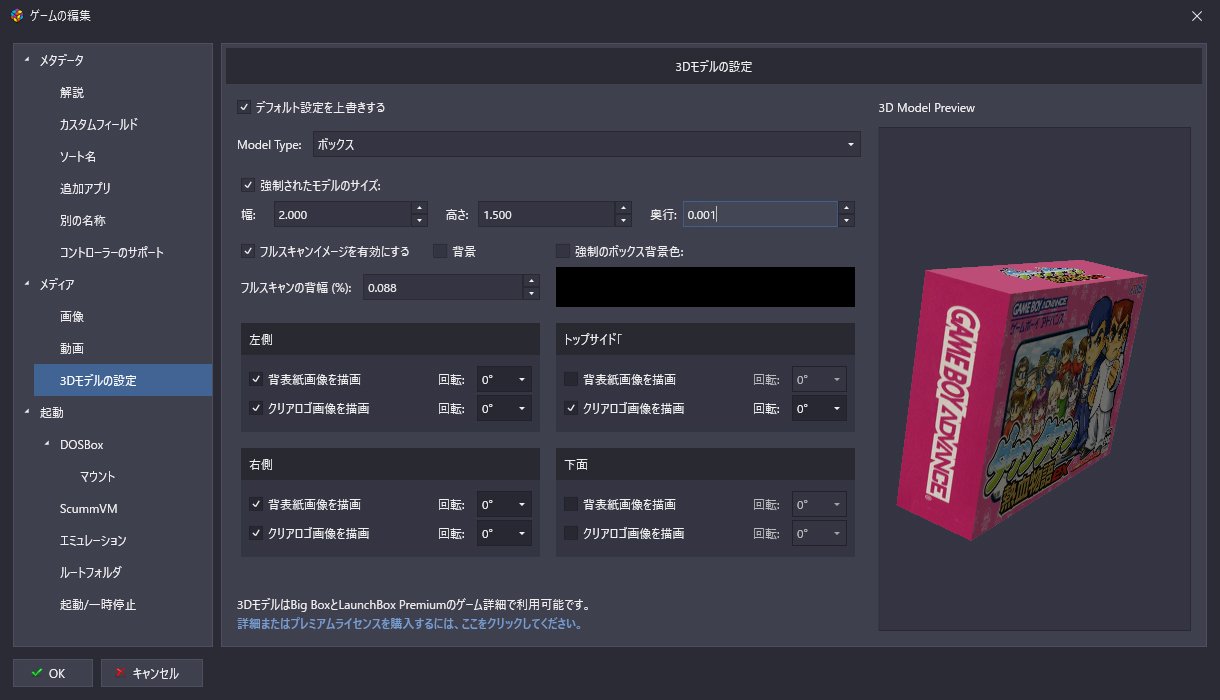1220x700 pixels.
Task: Increase the 幅 width value with up arrow
Action: click(x=420, y=208)
